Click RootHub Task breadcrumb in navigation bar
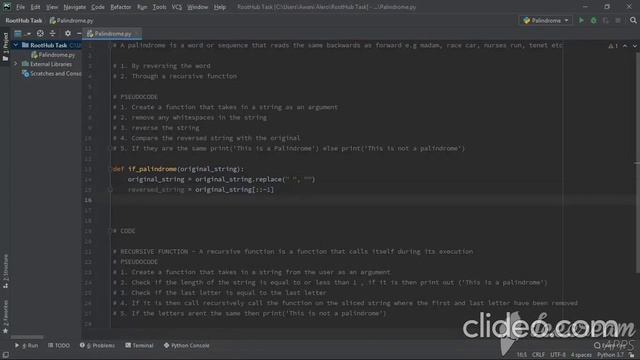This screenshot has height=360, width=640. (24, 20)
